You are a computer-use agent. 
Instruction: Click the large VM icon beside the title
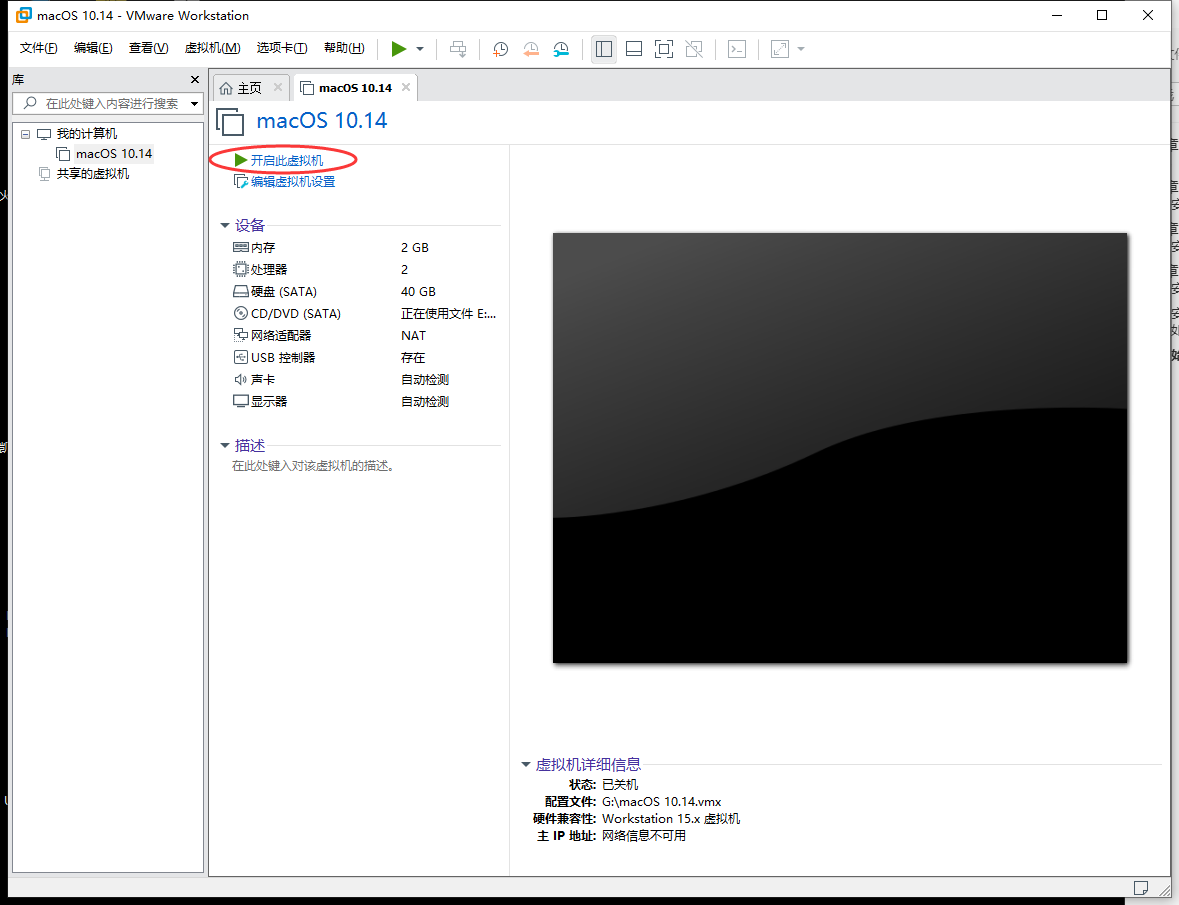tap(230, 122)
